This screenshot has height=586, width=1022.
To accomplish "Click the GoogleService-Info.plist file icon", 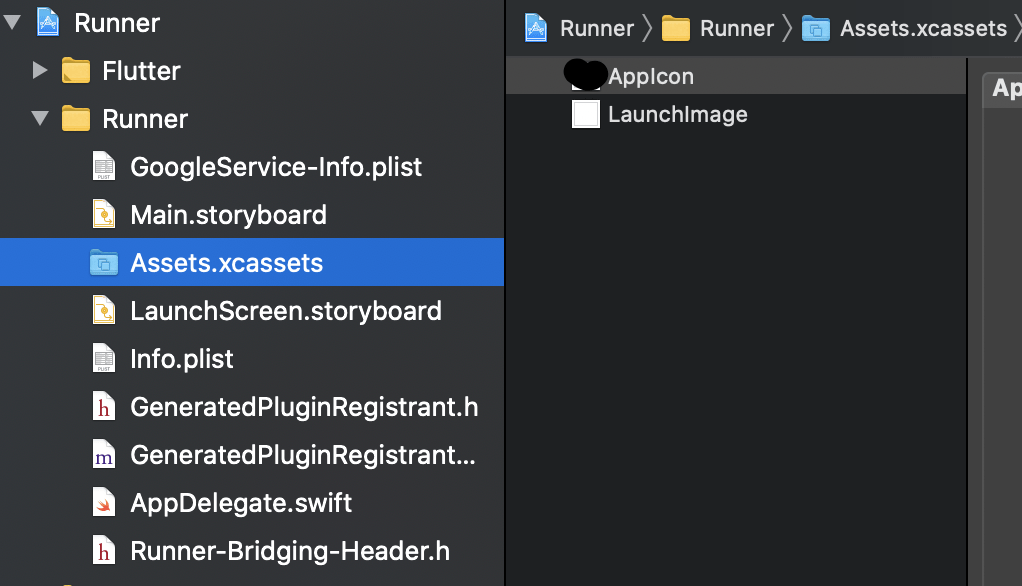I will pyautogui.click(x=104, y=167).
